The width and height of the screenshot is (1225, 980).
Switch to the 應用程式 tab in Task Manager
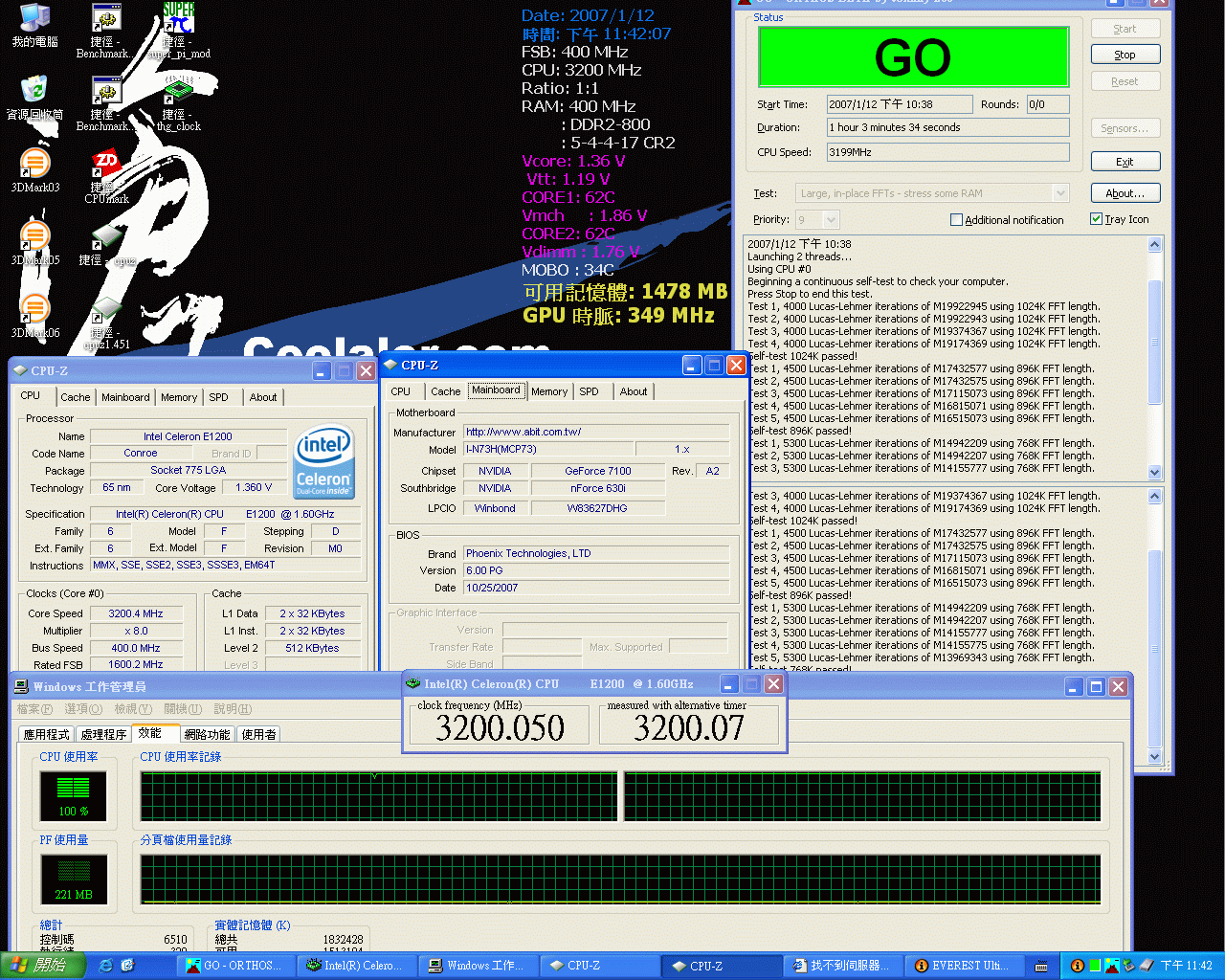pos(47,734)
